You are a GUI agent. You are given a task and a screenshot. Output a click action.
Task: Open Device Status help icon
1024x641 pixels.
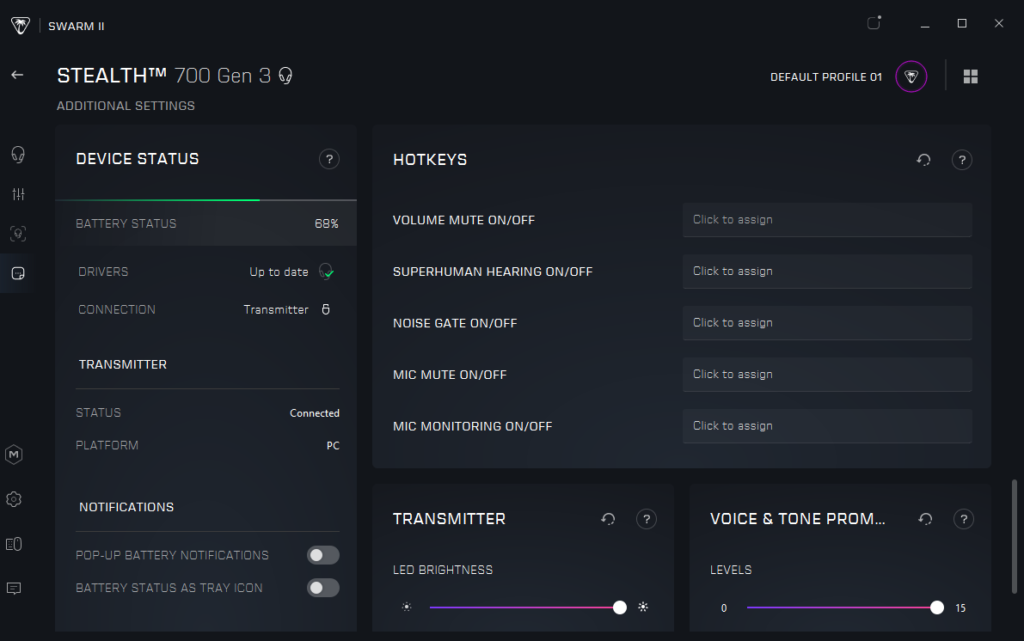pyautogui.click(x=329, y=159)
